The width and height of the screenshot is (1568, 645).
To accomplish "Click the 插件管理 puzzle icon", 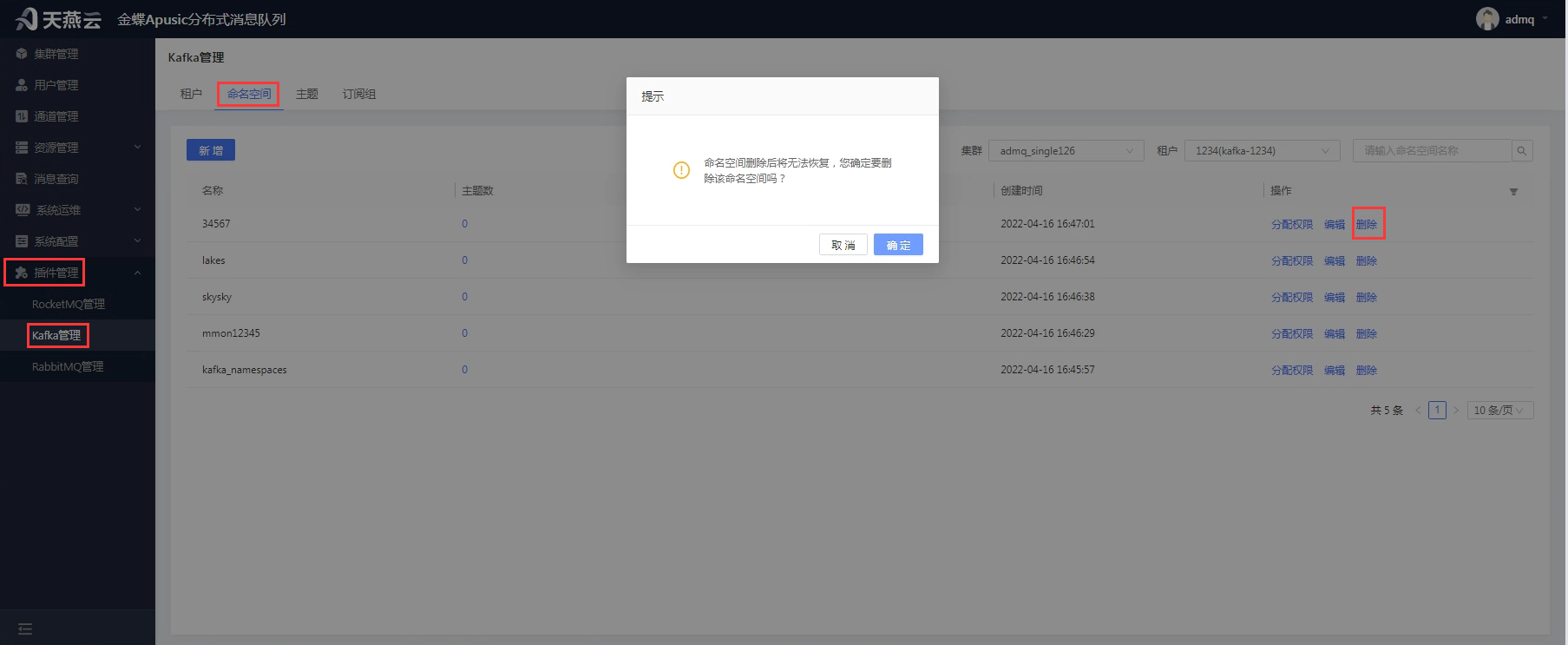I will (x=22, y=273).
